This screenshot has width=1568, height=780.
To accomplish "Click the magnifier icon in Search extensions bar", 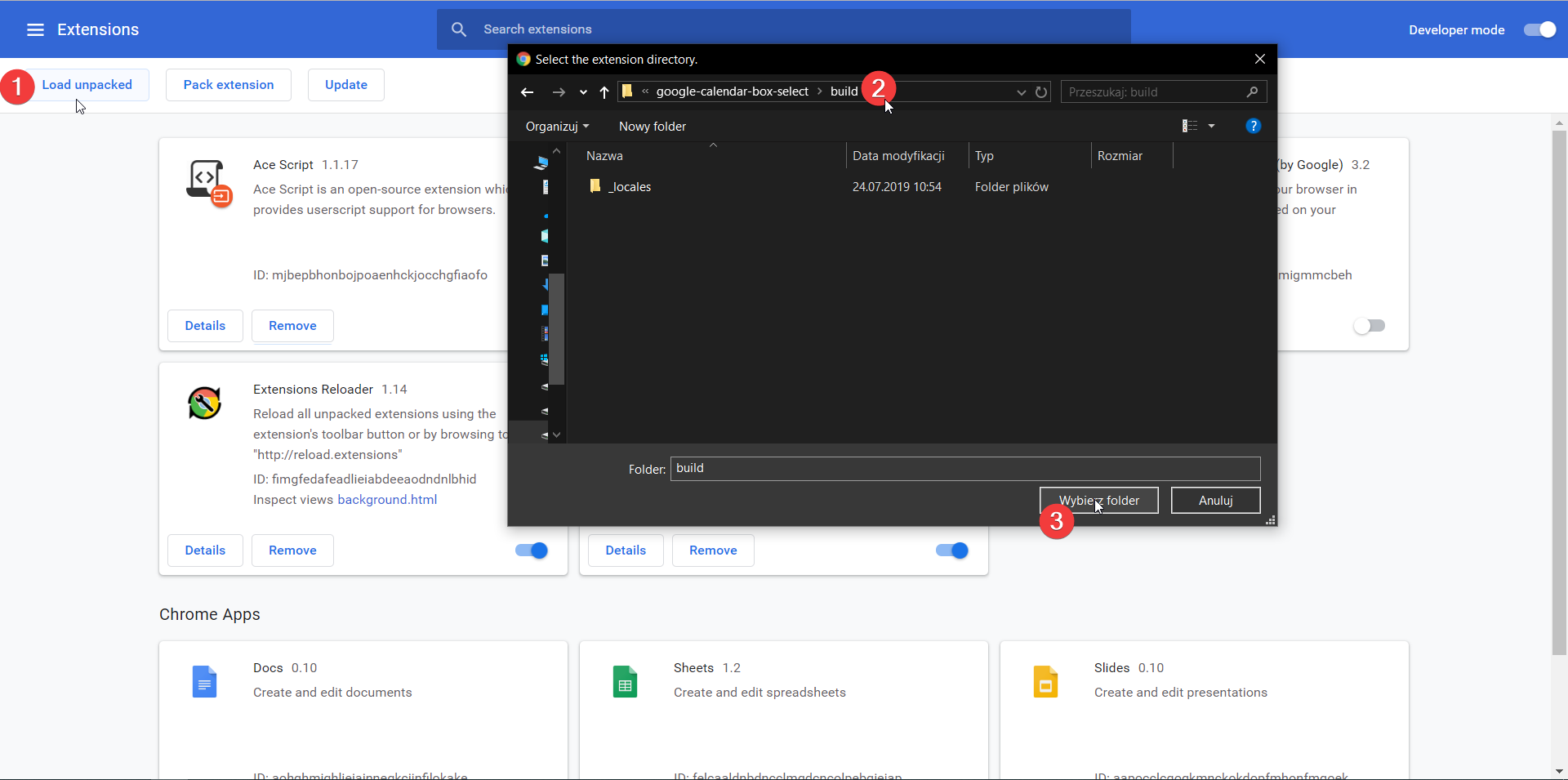I will pyautogui.click(x=459, y=29).
